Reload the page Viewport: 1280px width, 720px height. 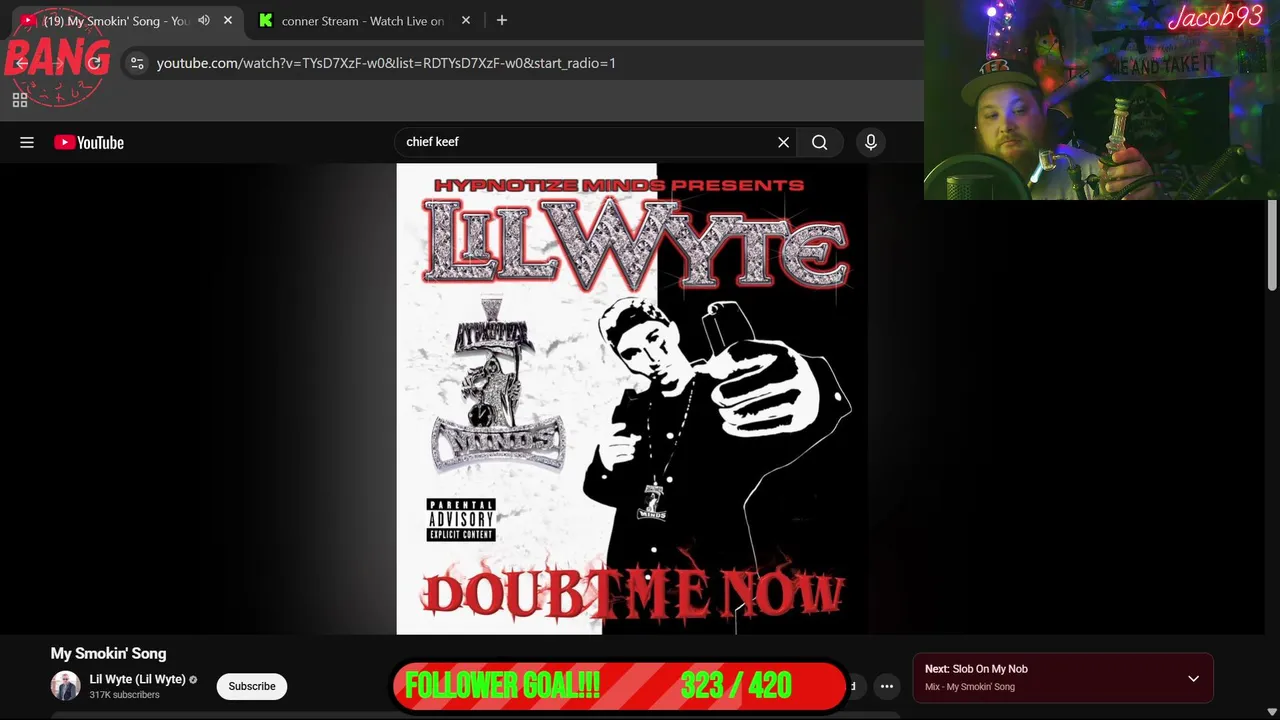click(95, 63)
